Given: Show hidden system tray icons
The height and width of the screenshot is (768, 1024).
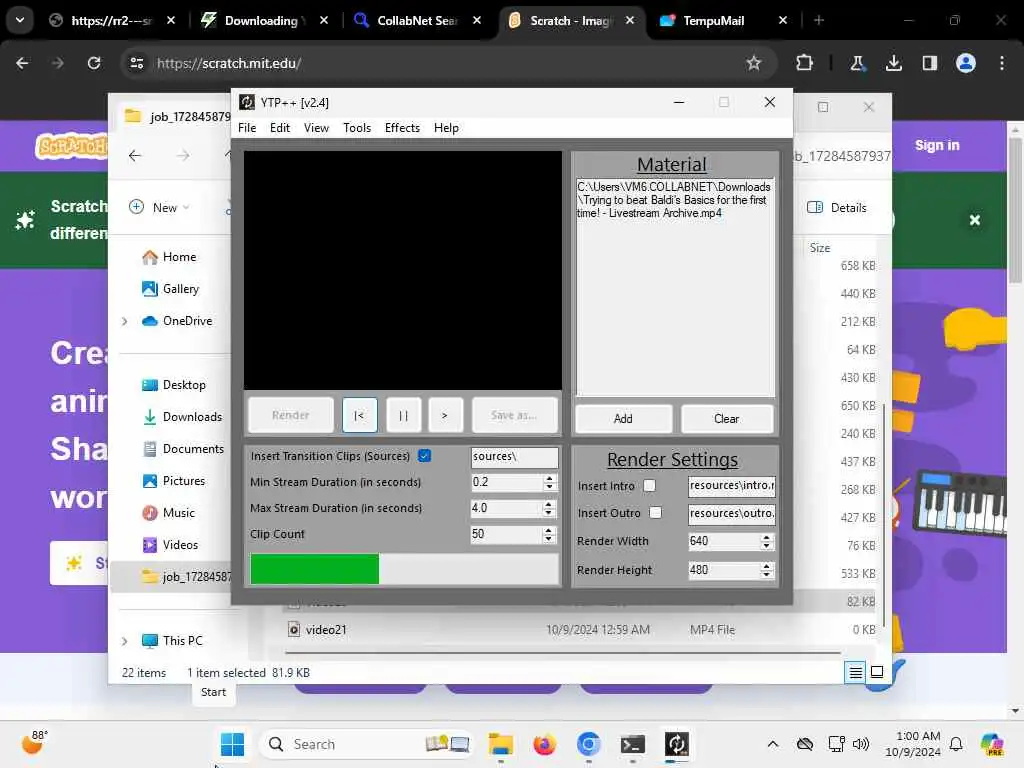Looking at the screenshot, I should [x=773, y=744].
